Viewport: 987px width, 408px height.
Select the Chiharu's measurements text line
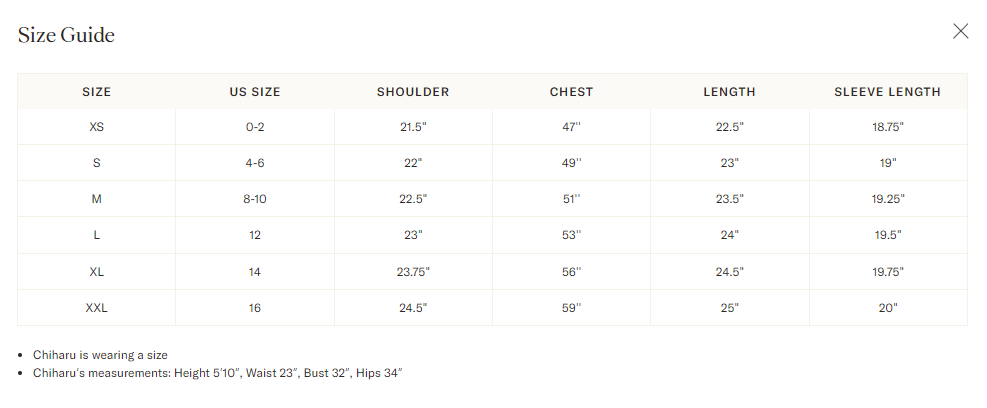(217, 373)
